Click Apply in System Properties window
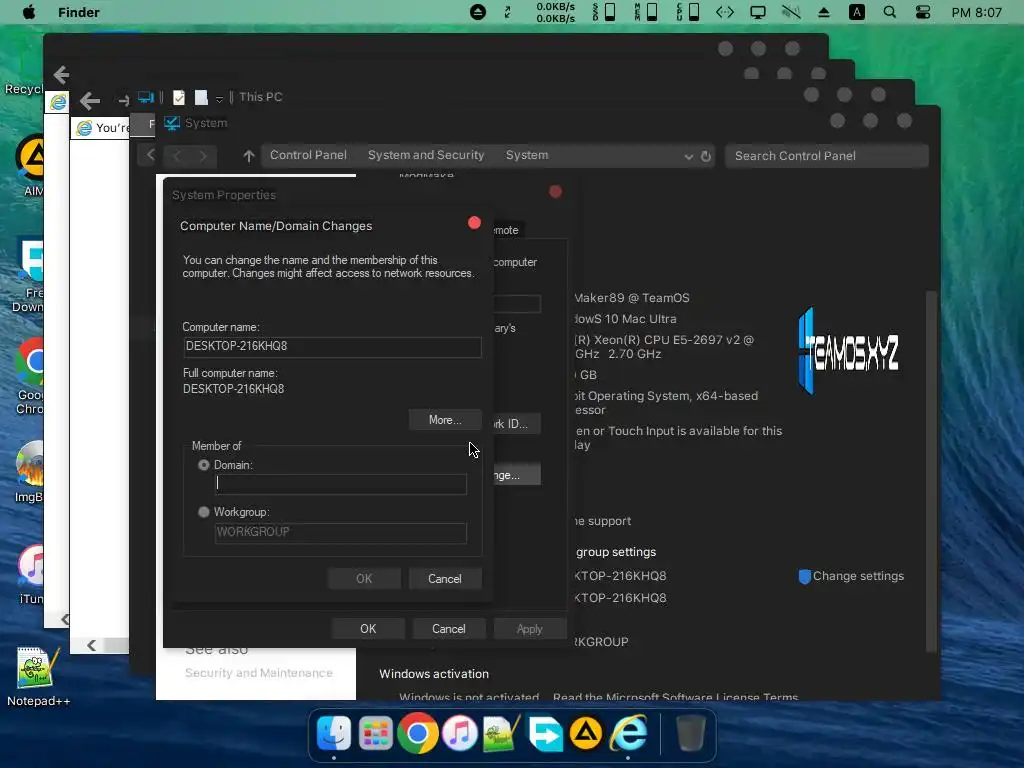Viewport: 1024px width, 768px height. click(530, 629)
